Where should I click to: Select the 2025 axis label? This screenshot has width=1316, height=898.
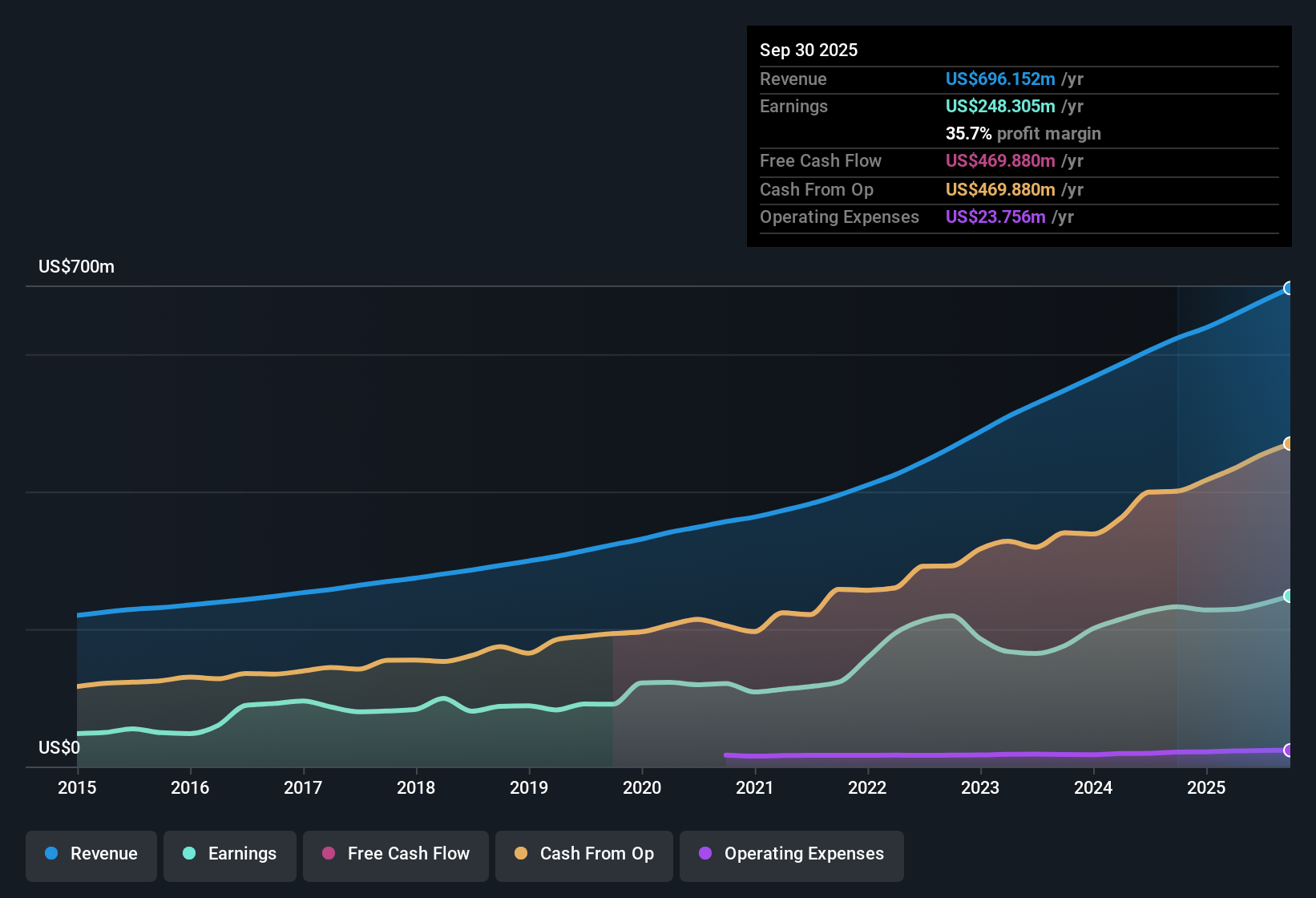click(x=1207, y=788)
